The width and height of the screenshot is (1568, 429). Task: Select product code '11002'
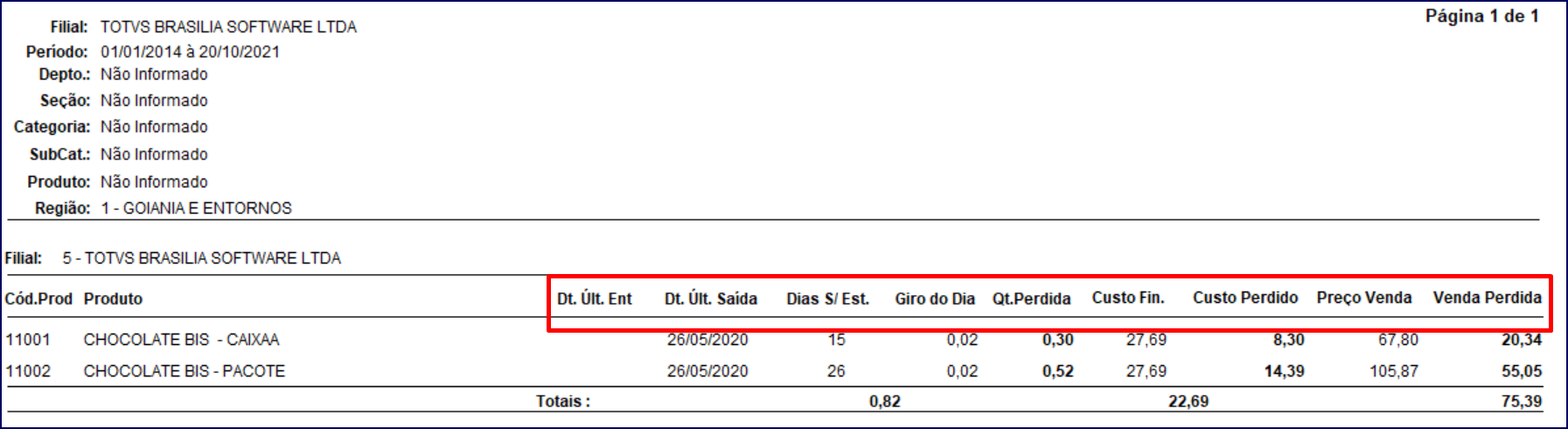[x=28, y=371]
